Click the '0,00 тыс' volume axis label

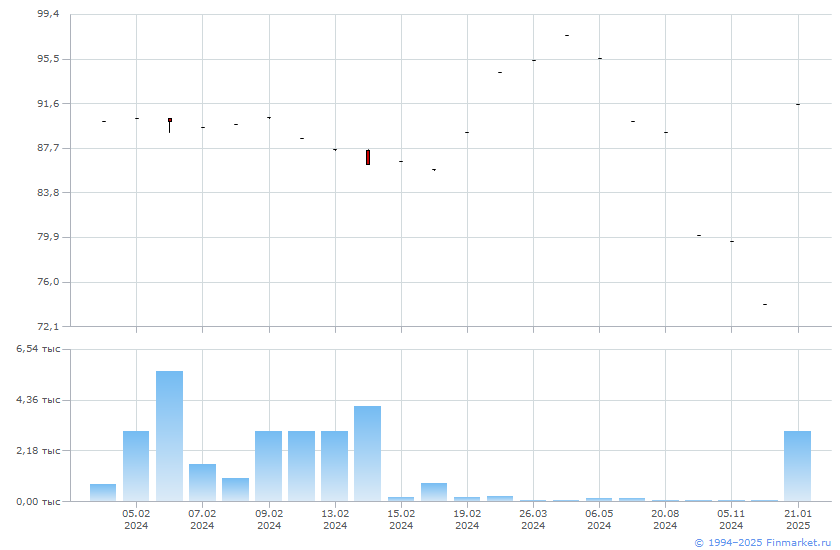(x=38, y=501)
